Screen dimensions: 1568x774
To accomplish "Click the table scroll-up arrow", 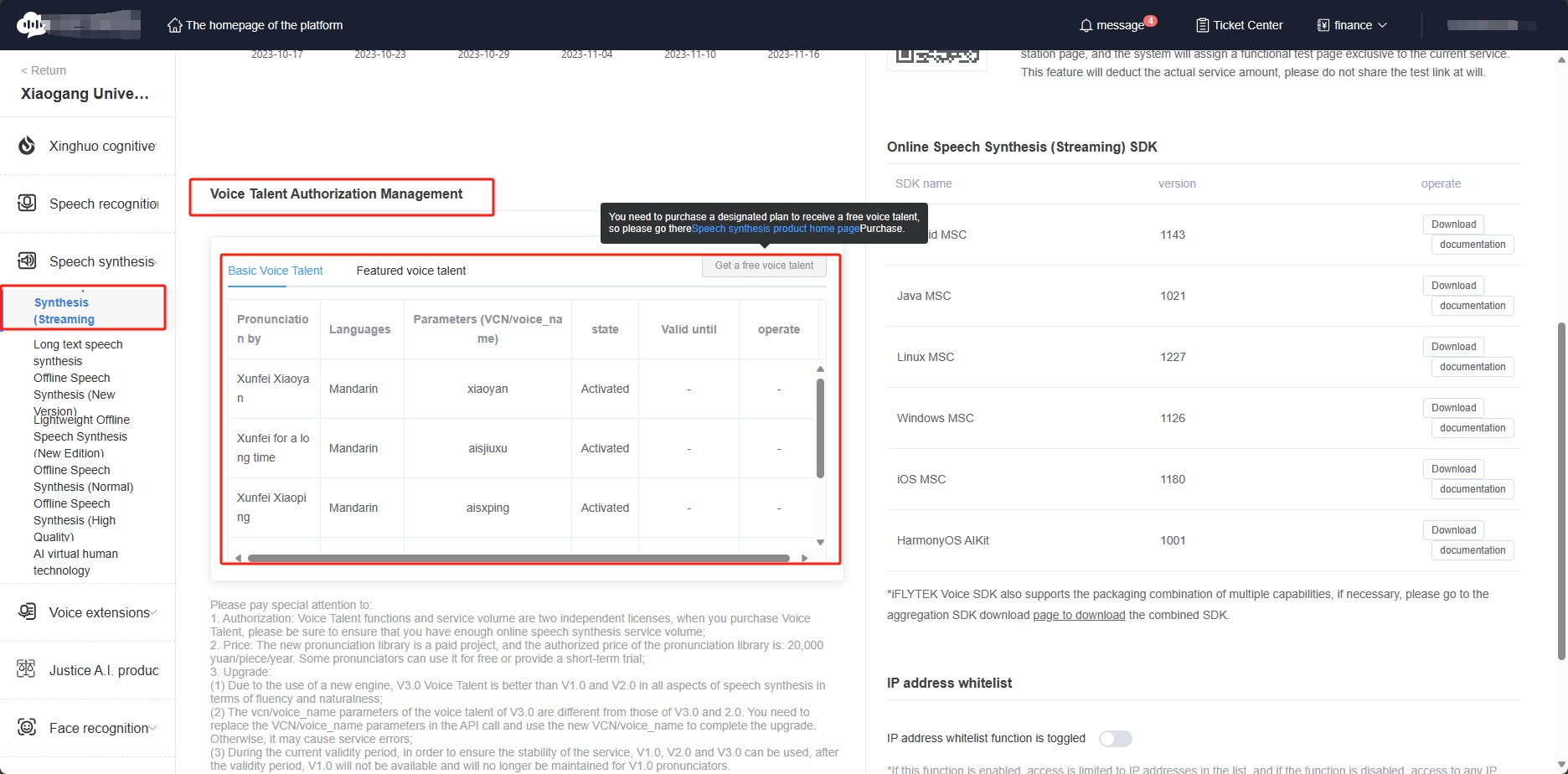I will [820, 369].
